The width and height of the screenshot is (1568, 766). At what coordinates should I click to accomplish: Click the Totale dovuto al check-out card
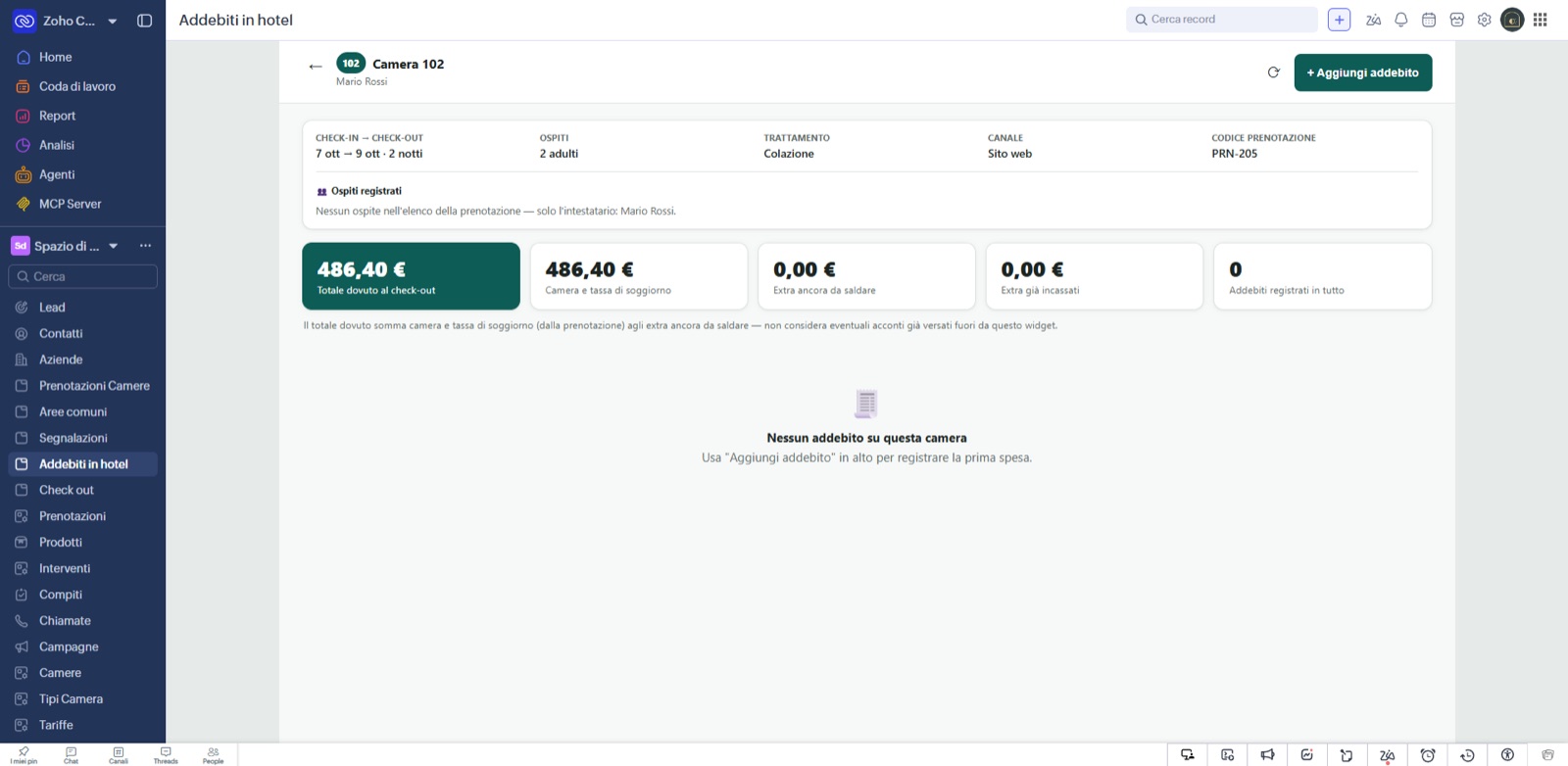[411, 276]
